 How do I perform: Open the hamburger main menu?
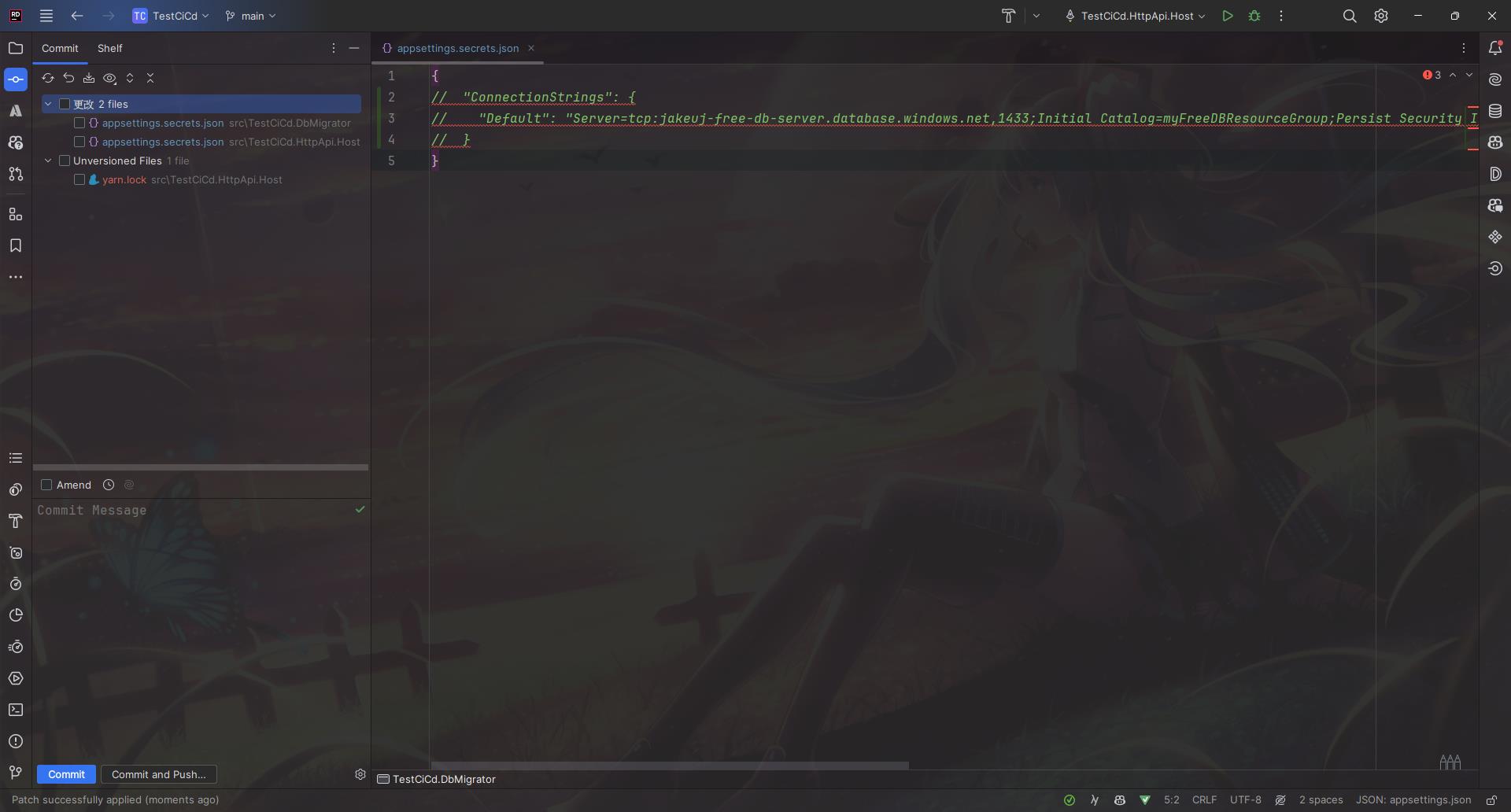pyautogui.click(x=46, y=16)
